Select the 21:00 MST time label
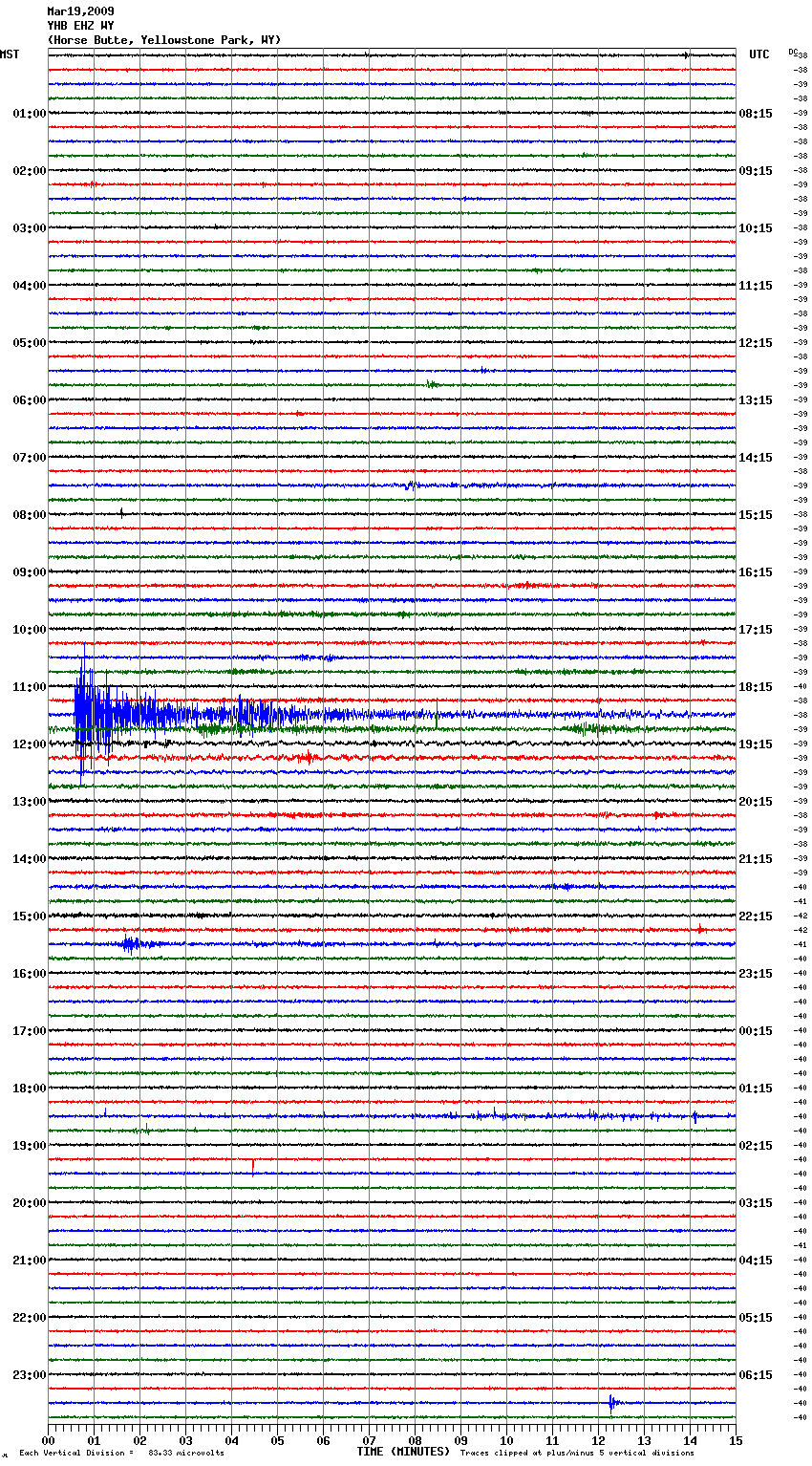This screenshot has height=1466, width=812. point(29,1261)
